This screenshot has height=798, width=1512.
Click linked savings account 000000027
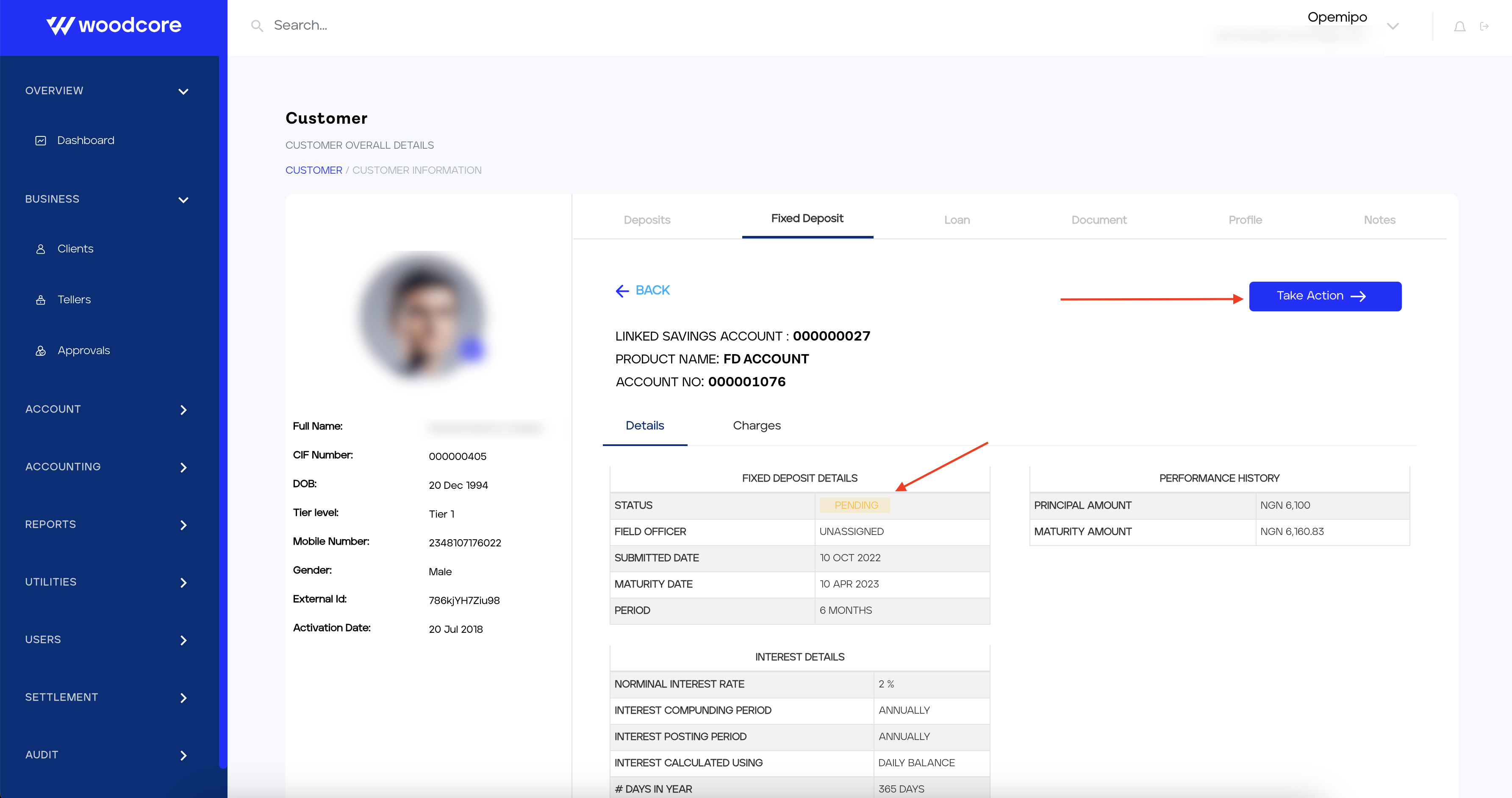click(831, 336)
